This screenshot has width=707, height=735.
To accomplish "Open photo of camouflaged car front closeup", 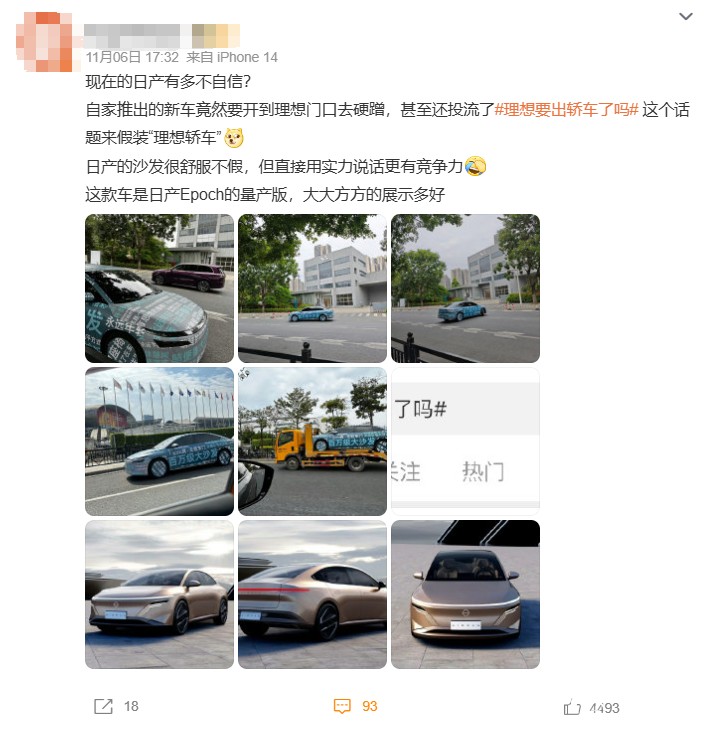I will [x=159, y=288].
